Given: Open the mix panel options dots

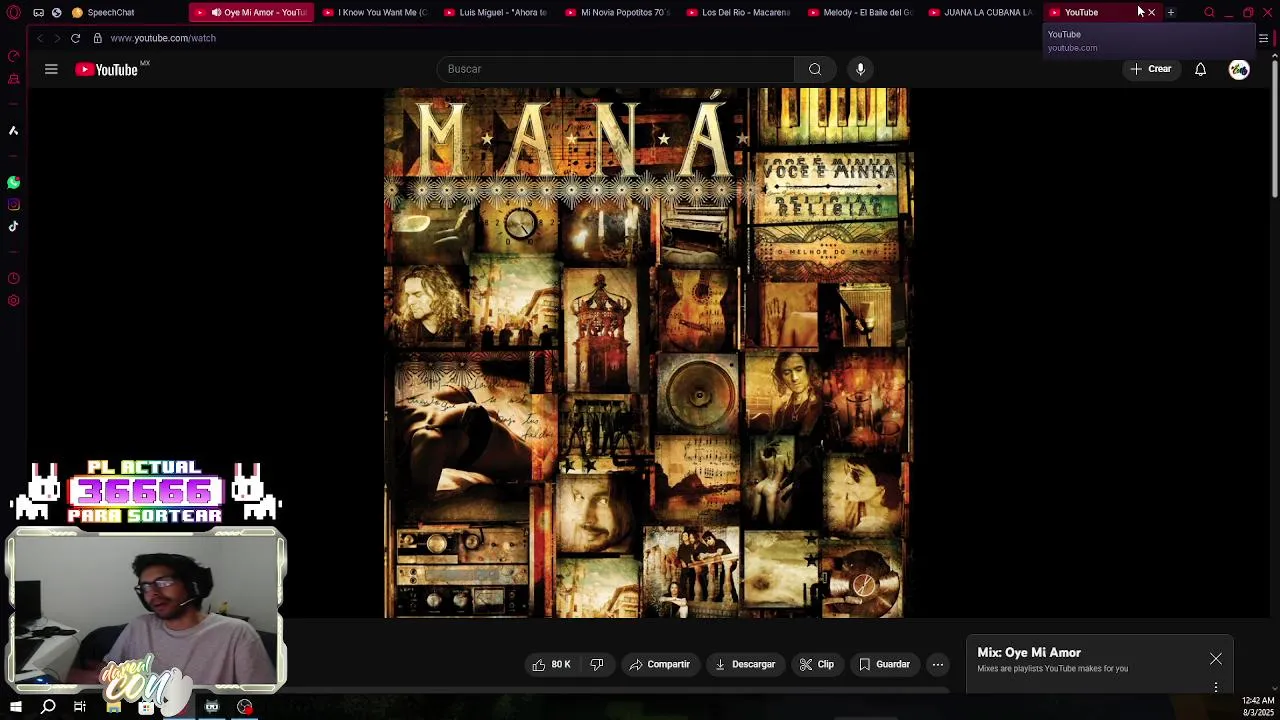Looking at the screenshot, I should click(1216, 687).
